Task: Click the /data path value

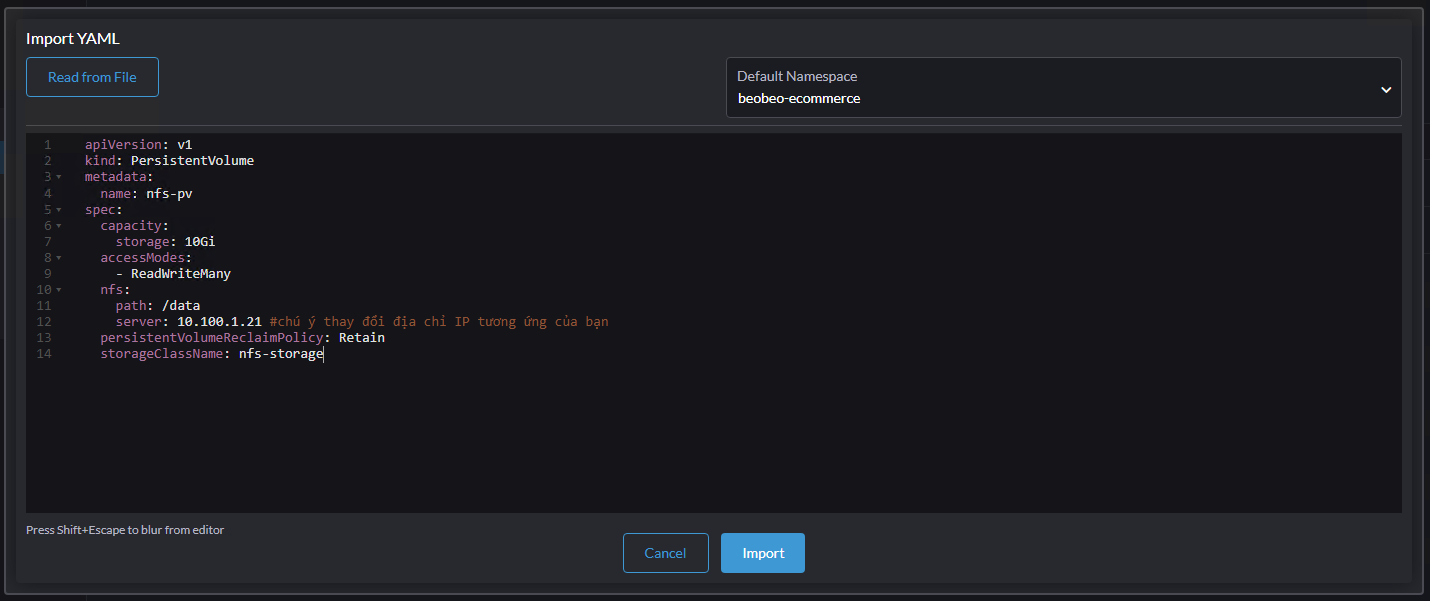Action: click(x=181, y=305)
